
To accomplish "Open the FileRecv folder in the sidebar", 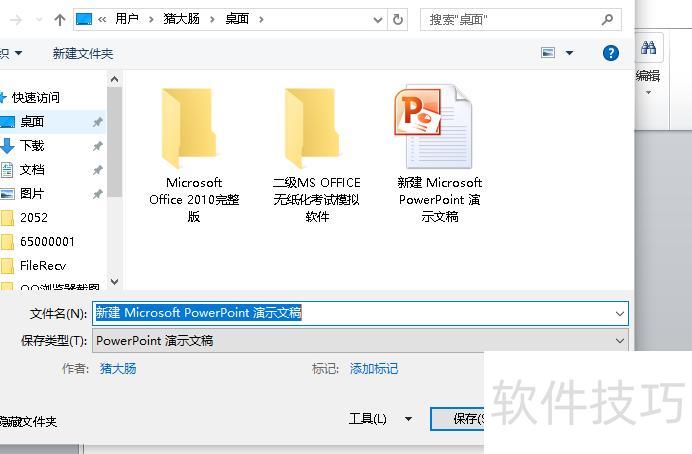I will (43, 266).
